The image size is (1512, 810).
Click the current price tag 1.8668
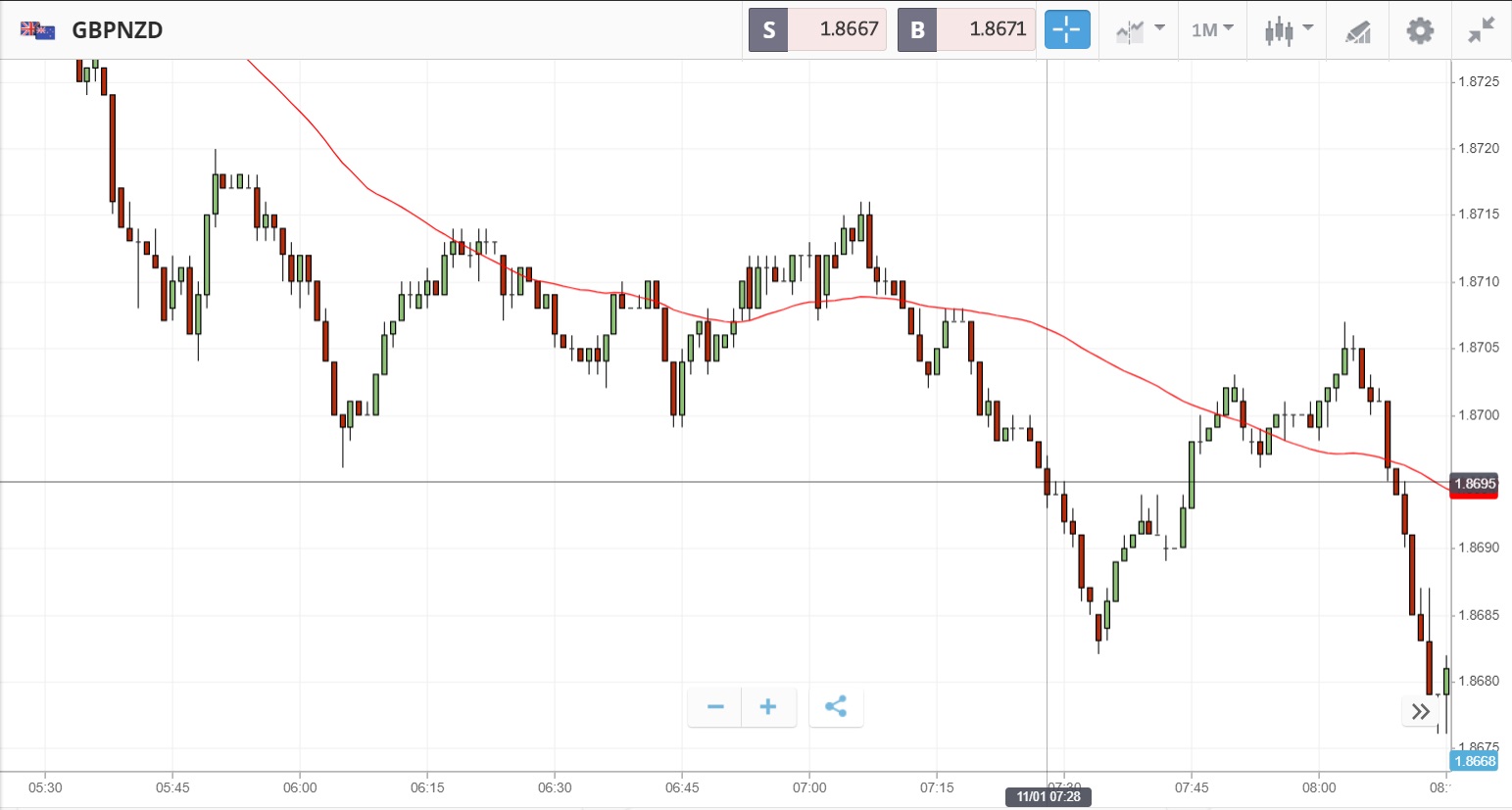coord(1474,761)
